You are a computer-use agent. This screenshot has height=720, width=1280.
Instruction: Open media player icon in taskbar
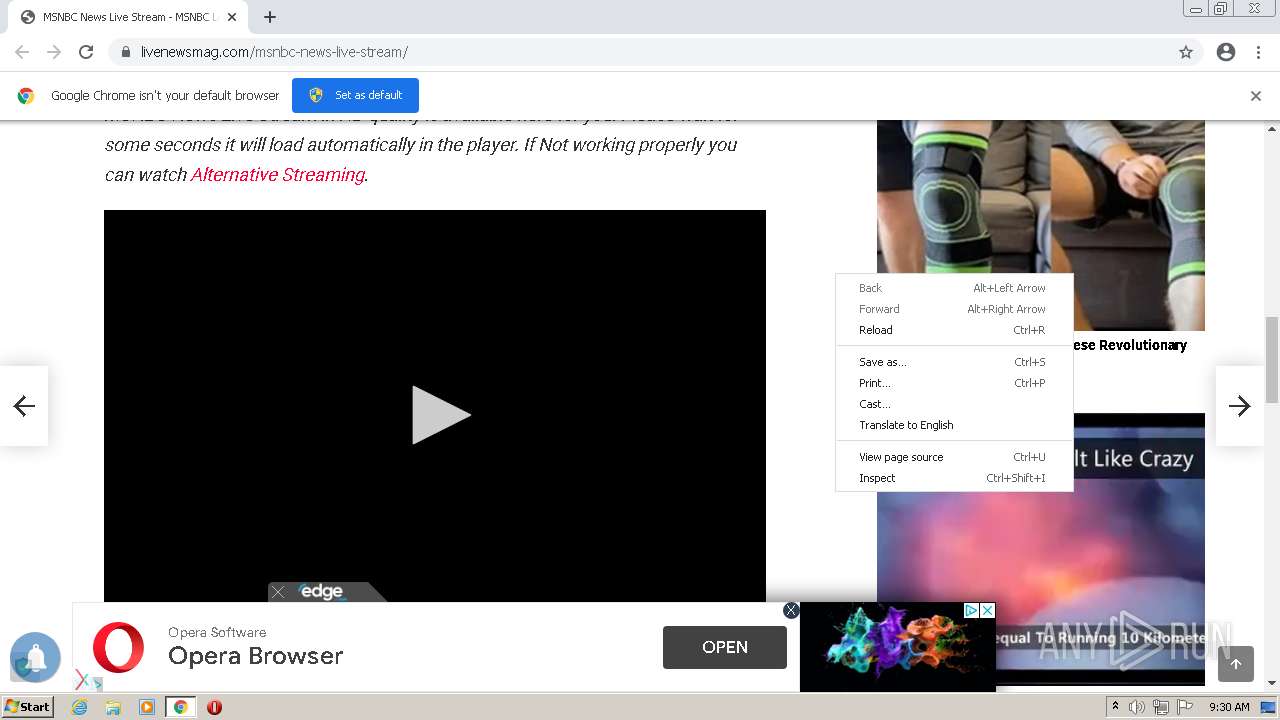tap(147, 707)
